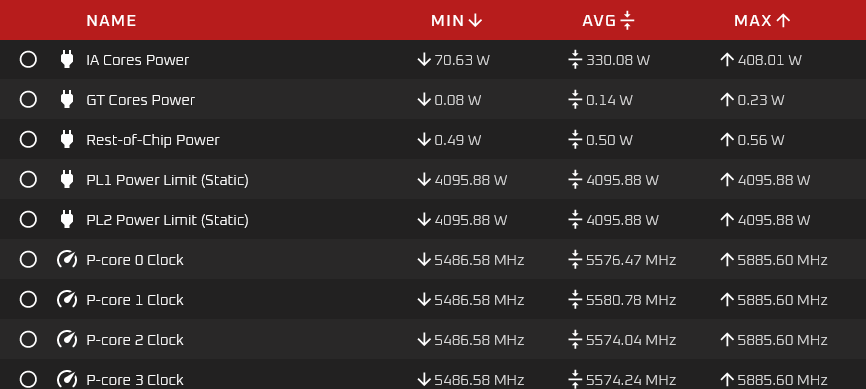866x389 pixels.
Task: Click the plug icon for PL2 Power Limit
Action: [67, 219]
